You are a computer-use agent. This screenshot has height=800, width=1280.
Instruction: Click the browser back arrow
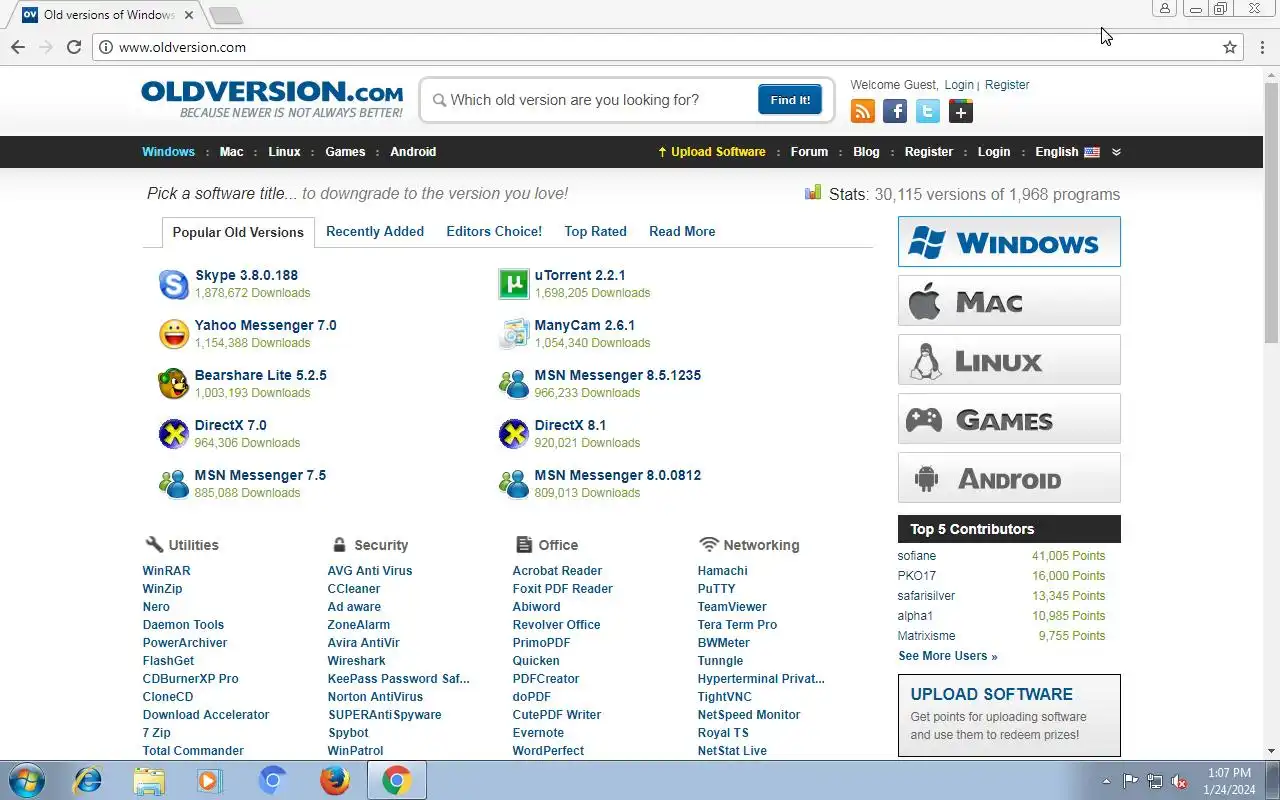pyautogui.click(x=17, y=47)
